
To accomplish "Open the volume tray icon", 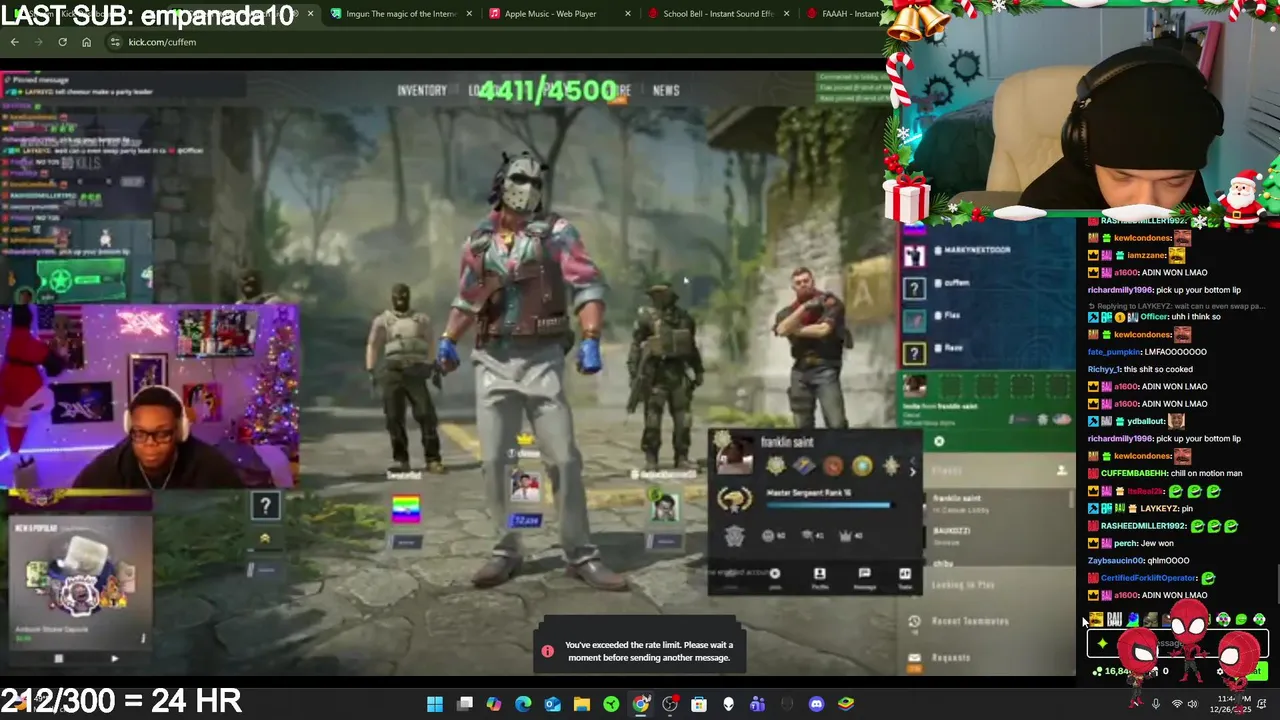I will [1193, 704].
